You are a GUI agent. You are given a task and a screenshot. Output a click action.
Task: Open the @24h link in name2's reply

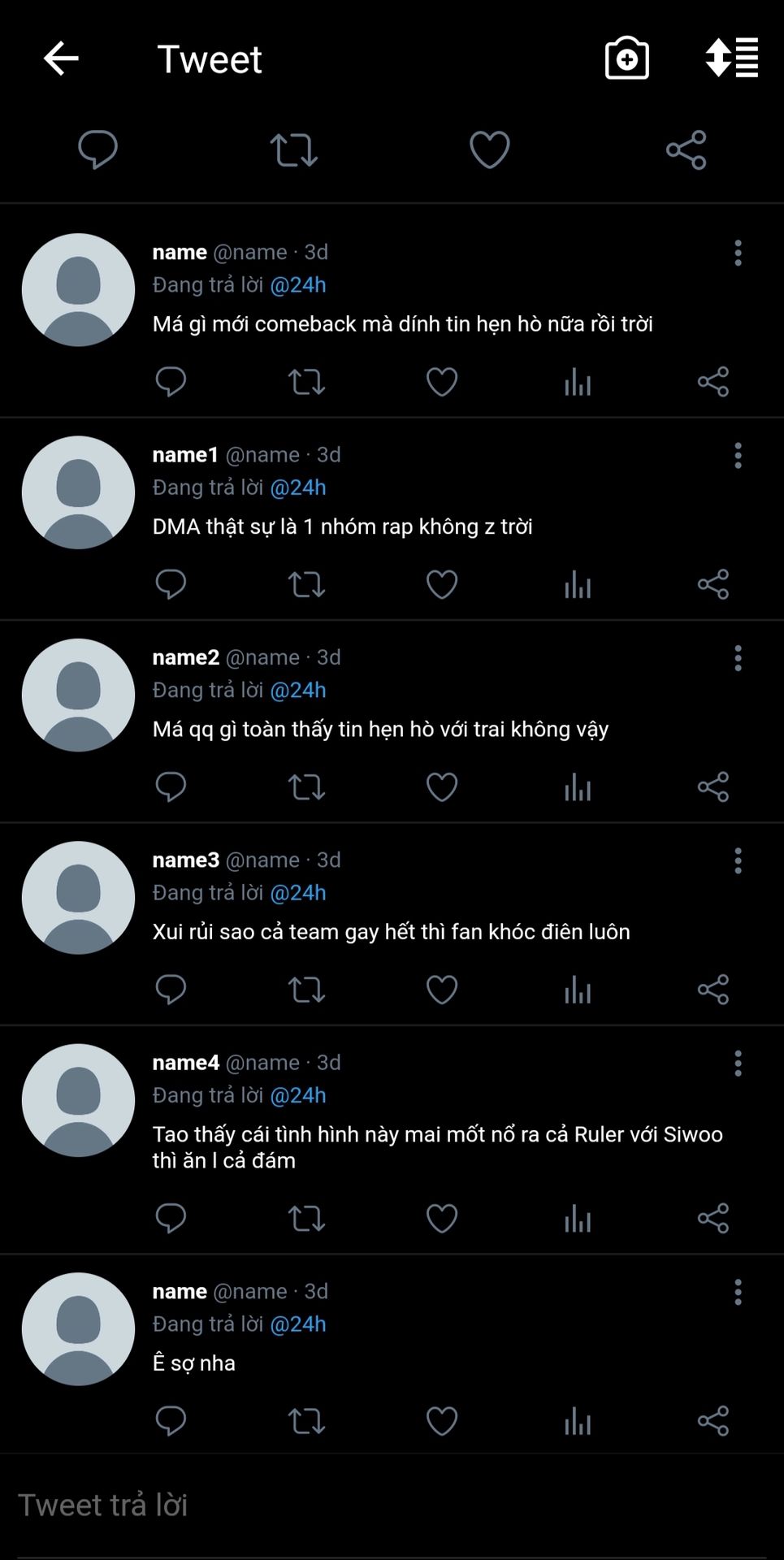[x=297, y=690]
